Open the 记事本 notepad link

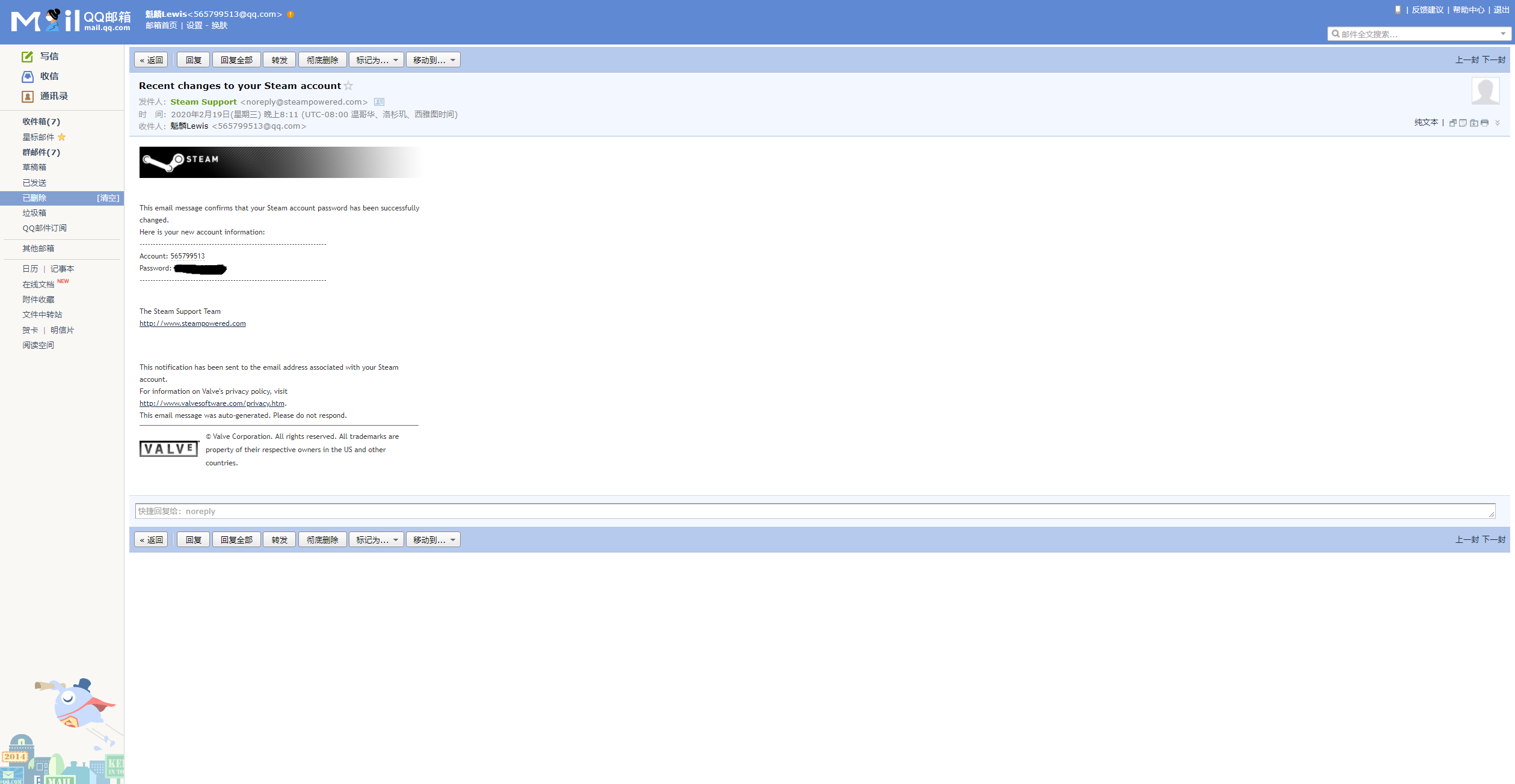click(63, 269)
